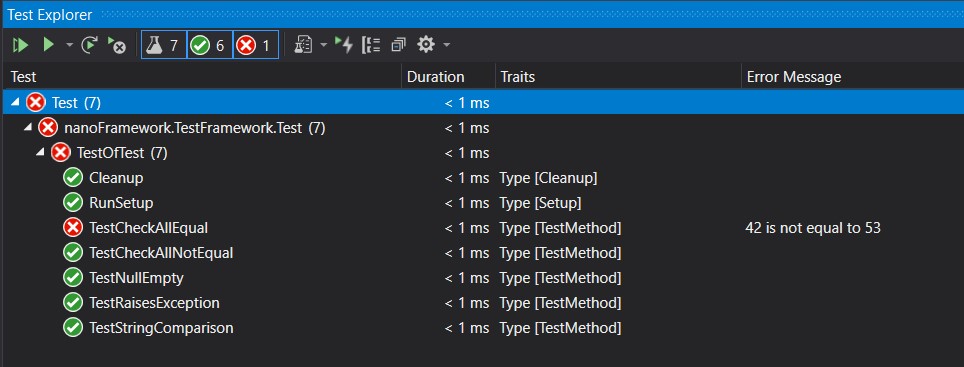
Task: Click 'Type [Cleanup]' trait text
Action: 548,178
